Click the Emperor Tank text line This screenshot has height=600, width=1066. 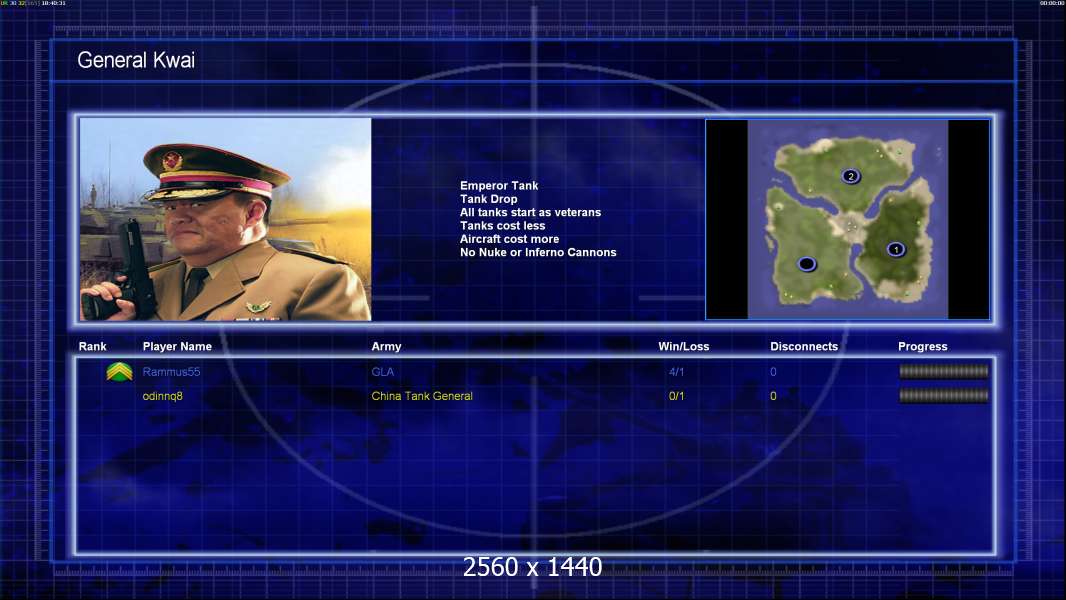click(499, 186)
